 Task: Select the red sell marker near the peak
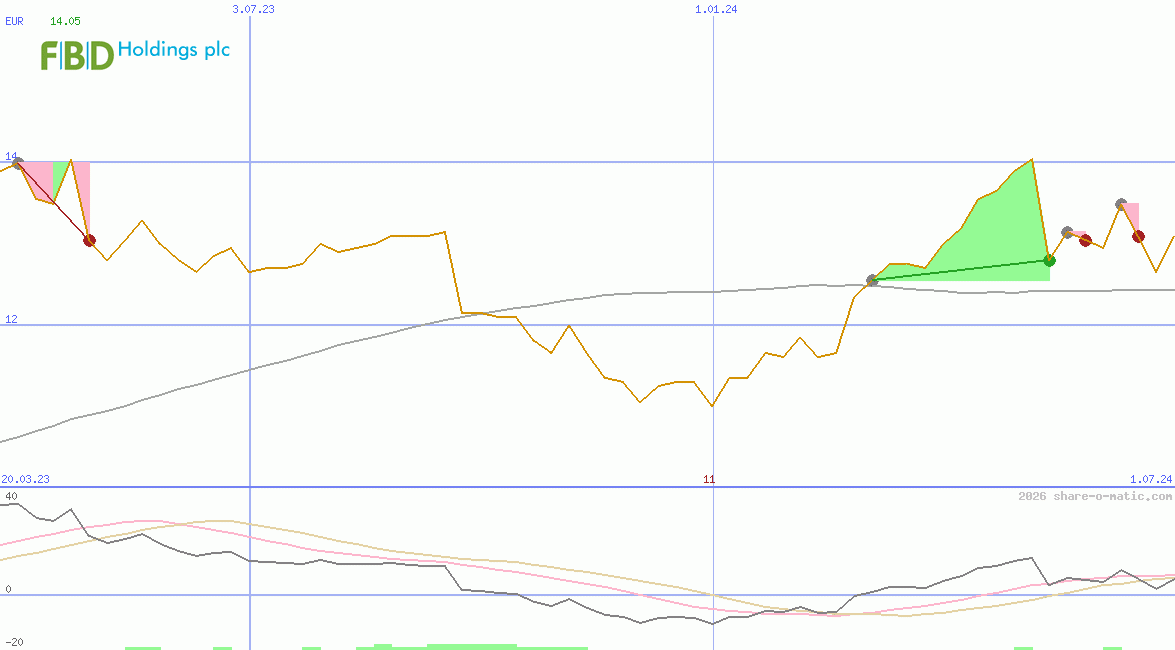pyautogui.click(x=1086, y=240)
